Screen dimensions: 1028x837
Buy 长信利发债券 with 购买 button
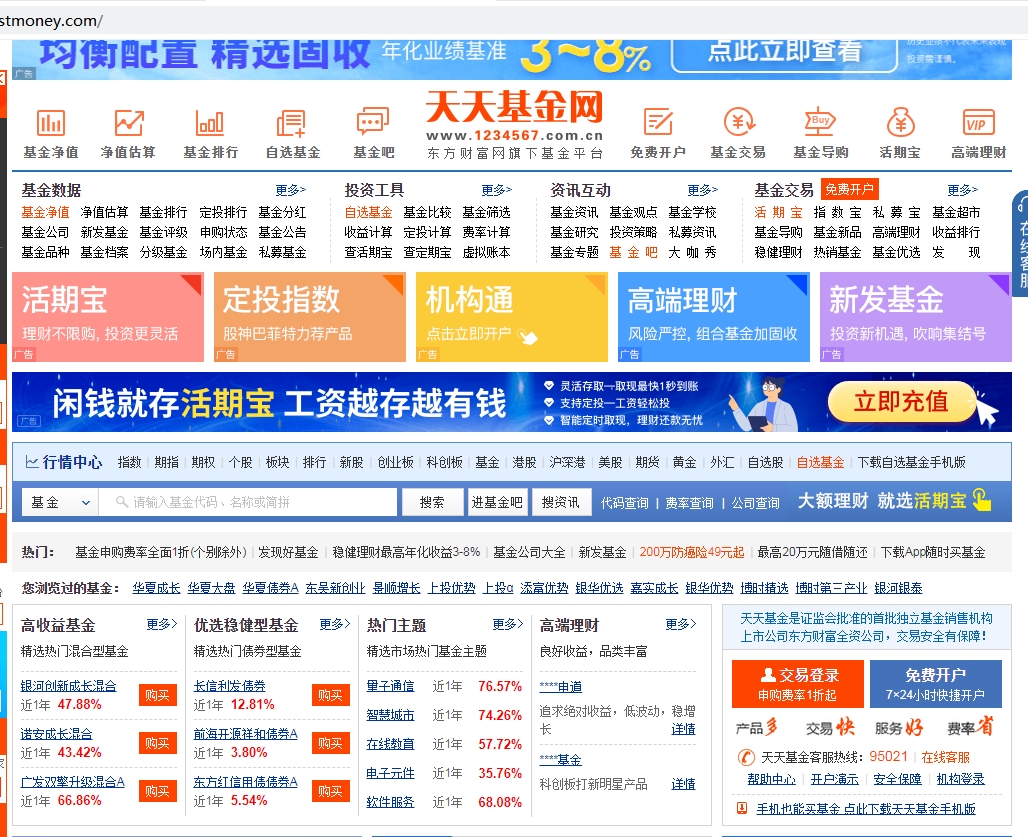330,695
